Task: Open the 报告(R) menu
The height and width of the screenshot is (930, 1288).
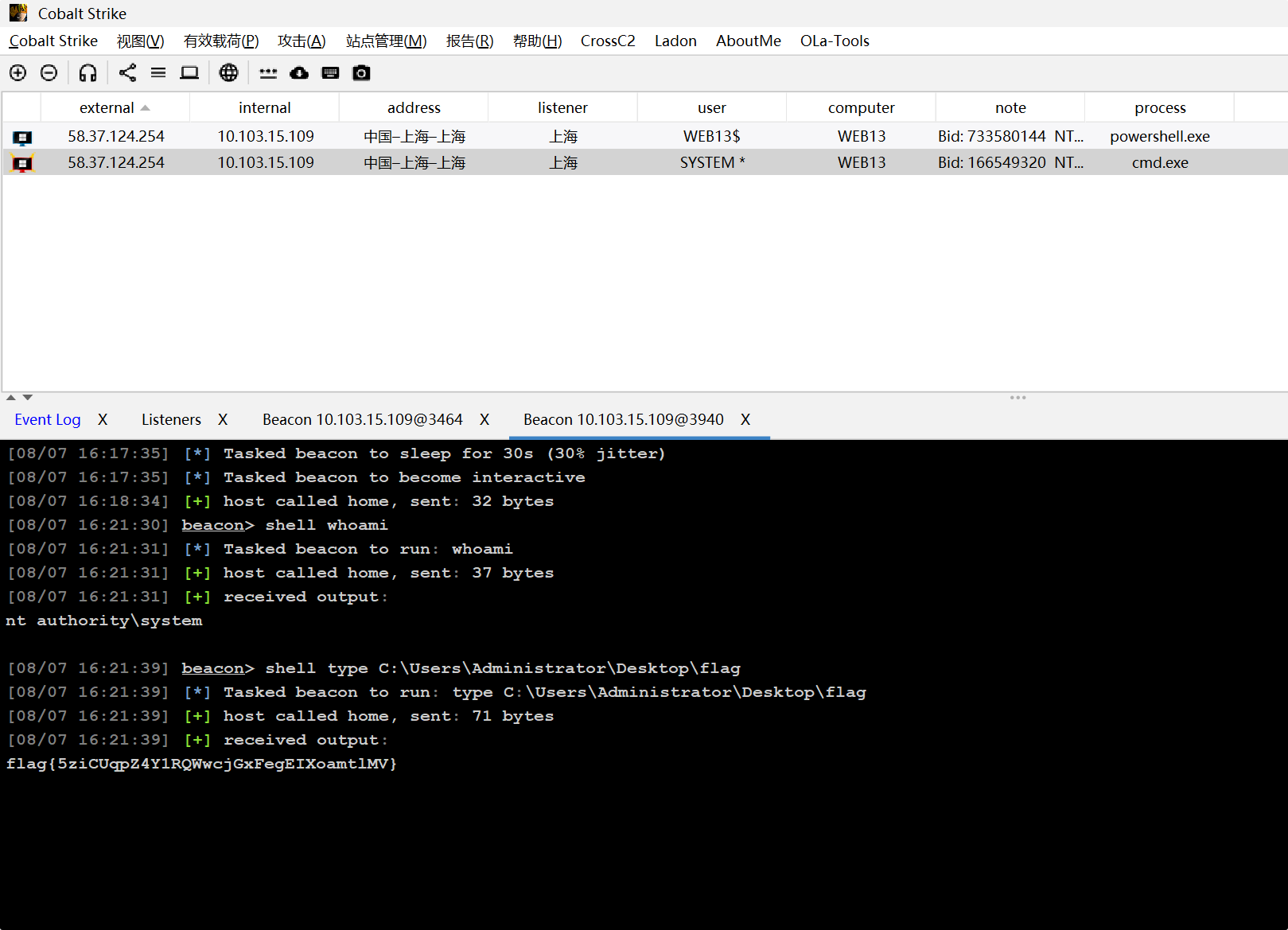Action: (x=469, y=41)
